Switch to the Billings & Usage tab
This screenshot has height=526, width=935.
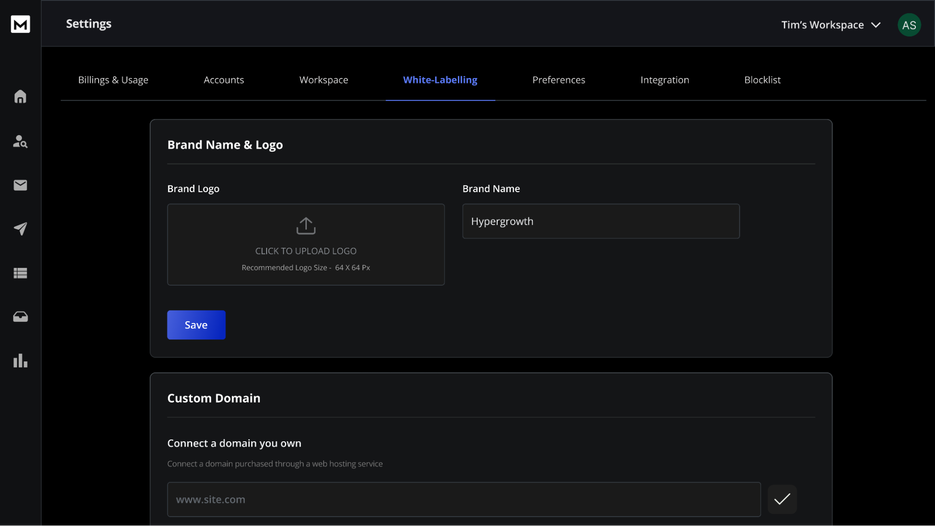coord(113,80)
